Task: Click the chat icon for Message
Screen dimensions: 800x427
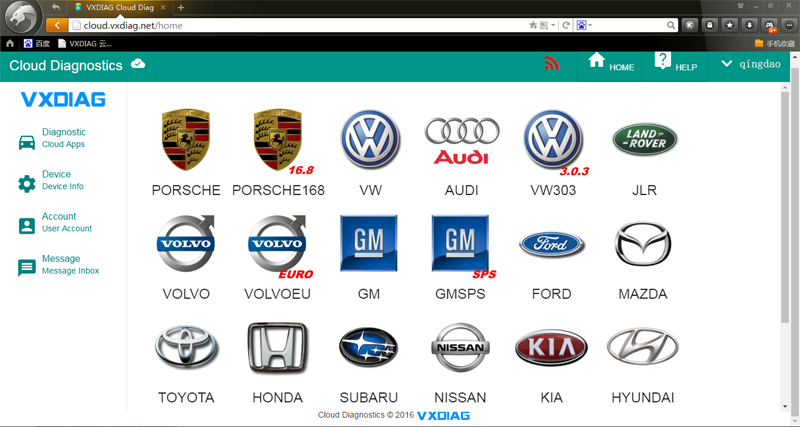Action: coord(27,267)
